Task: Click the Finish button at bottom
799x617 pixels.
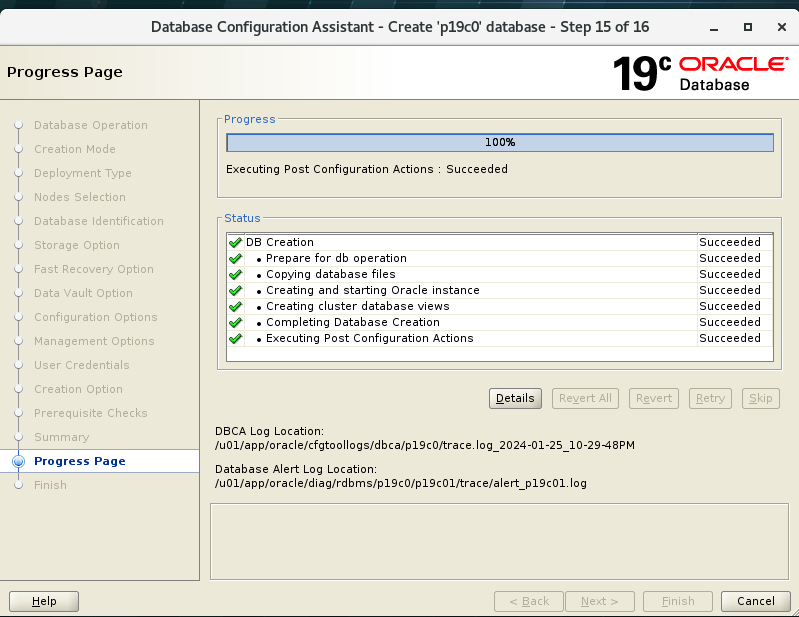Action: (x=678, y=601)
